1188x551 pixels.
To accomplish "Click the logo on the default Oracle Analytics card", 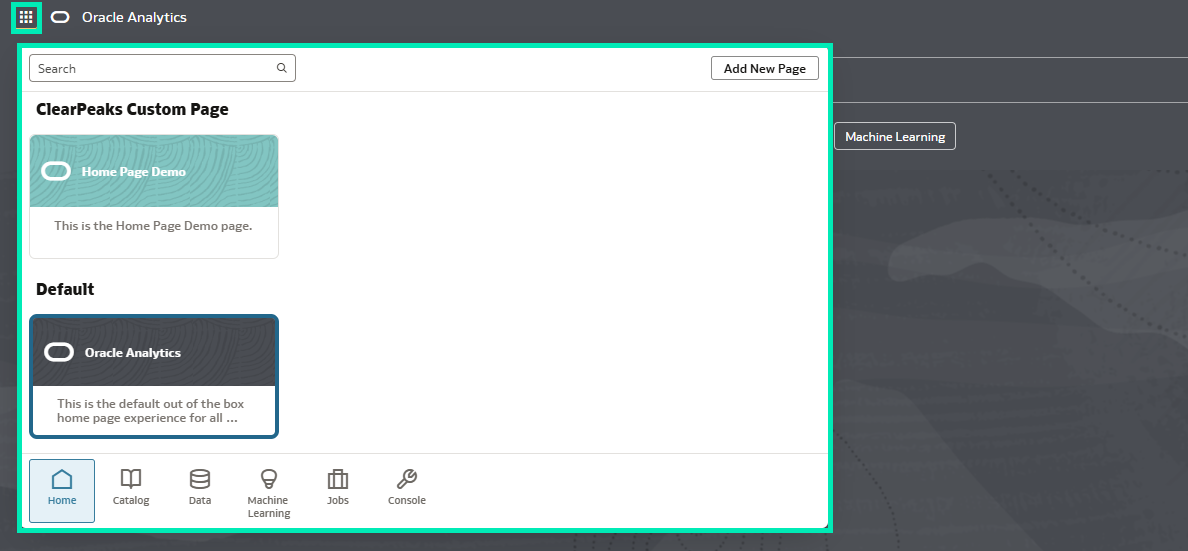I will click(x=59, y=352).
